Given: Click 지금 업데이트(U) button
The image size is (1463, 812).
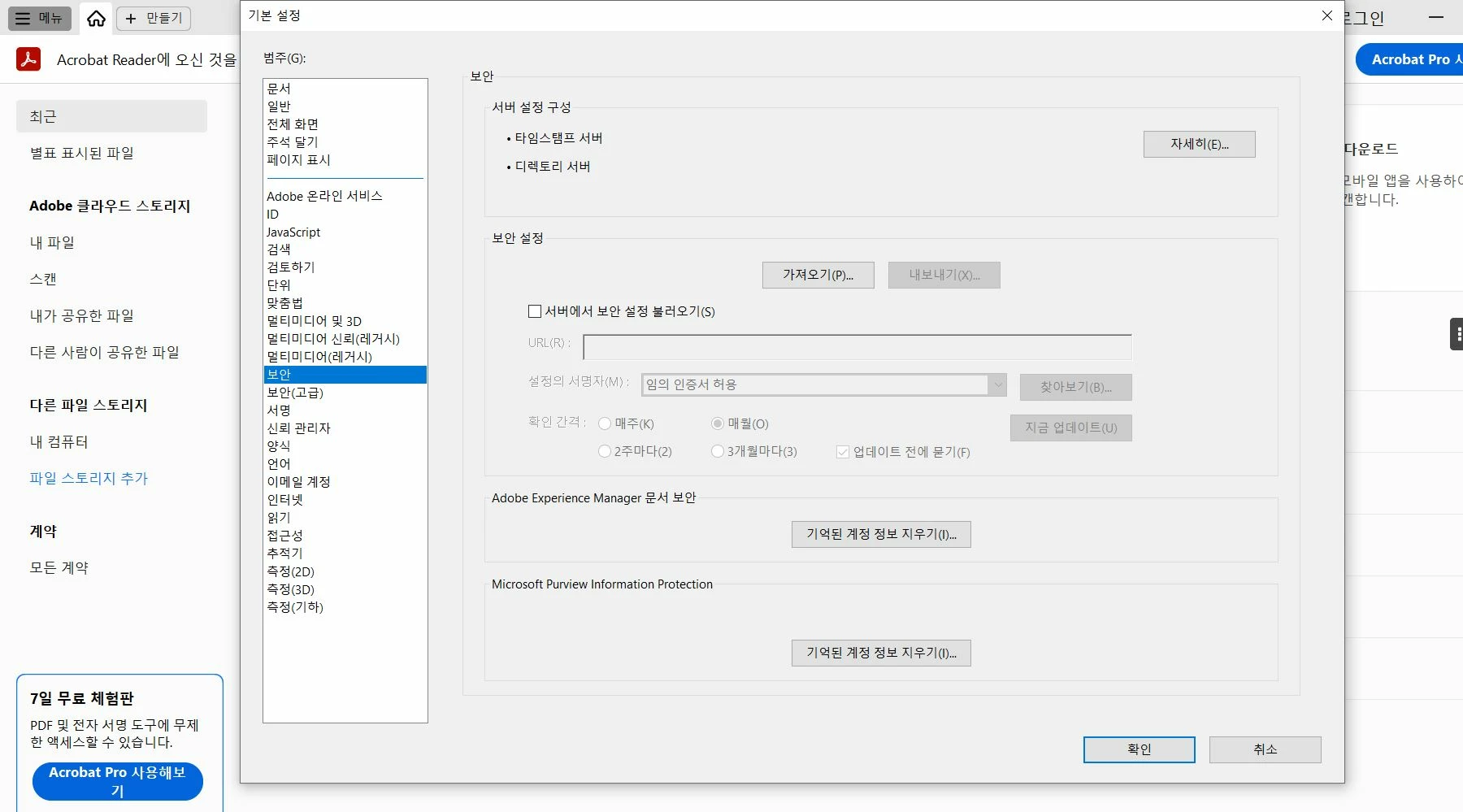Looking at the screenshot, I should coord(1070,428).
